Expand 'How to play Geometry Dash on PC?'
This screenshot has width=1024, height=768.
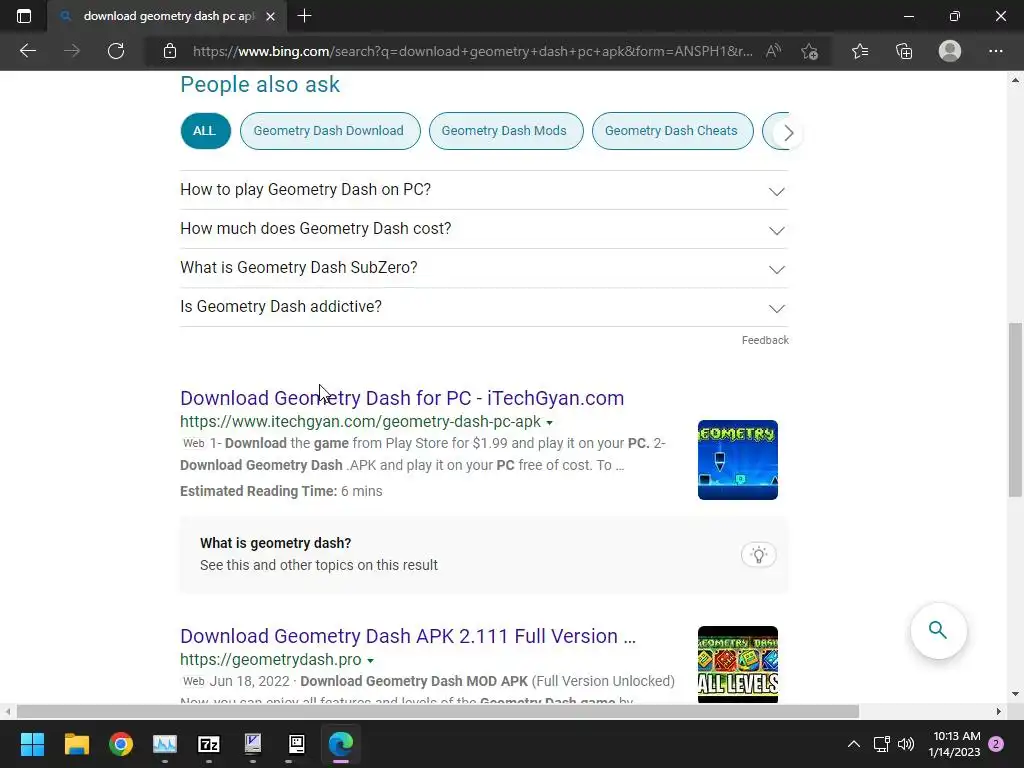click(484, 190)
